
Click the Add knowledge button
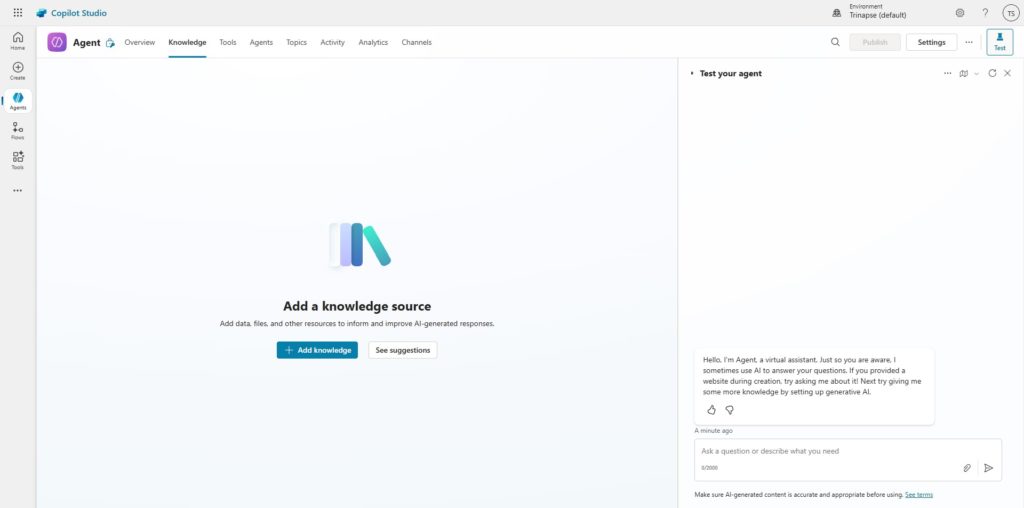[x=317, y=350]
